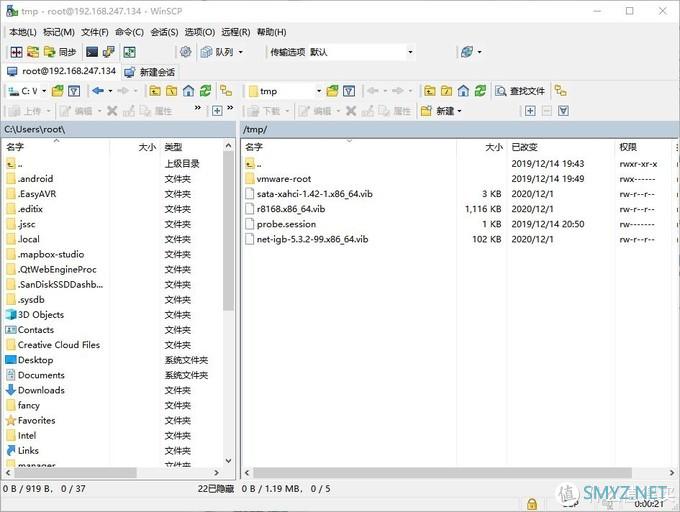Click the lock encryption icon in status bar
The height and width of the screenshot is (512, 680).
coord(532,504)
